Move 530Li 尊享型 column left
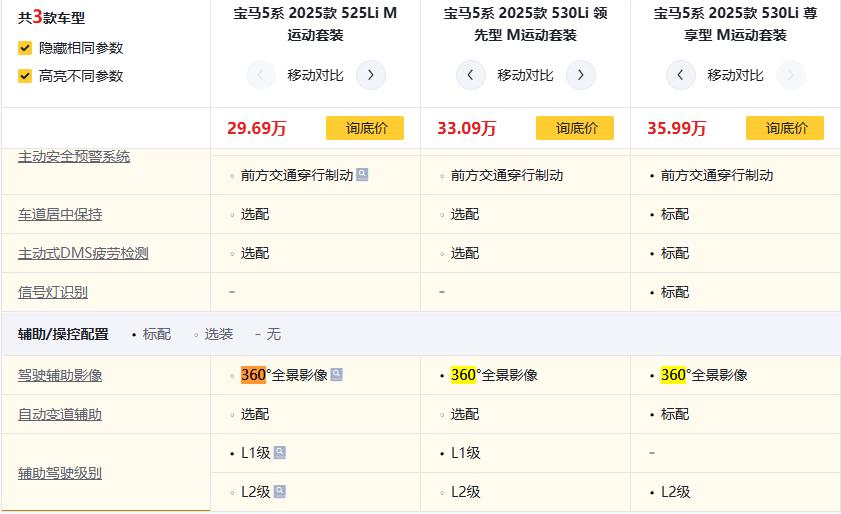The image size is (841, 514). coord(681,75)
